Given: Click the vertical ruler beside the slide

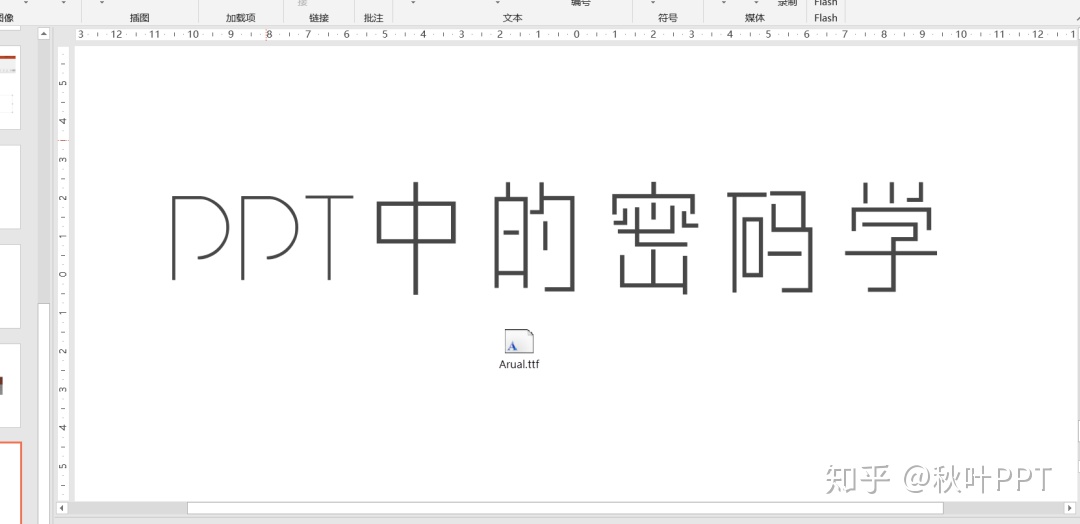Looking at the screenshot, I should click(63, 274).
